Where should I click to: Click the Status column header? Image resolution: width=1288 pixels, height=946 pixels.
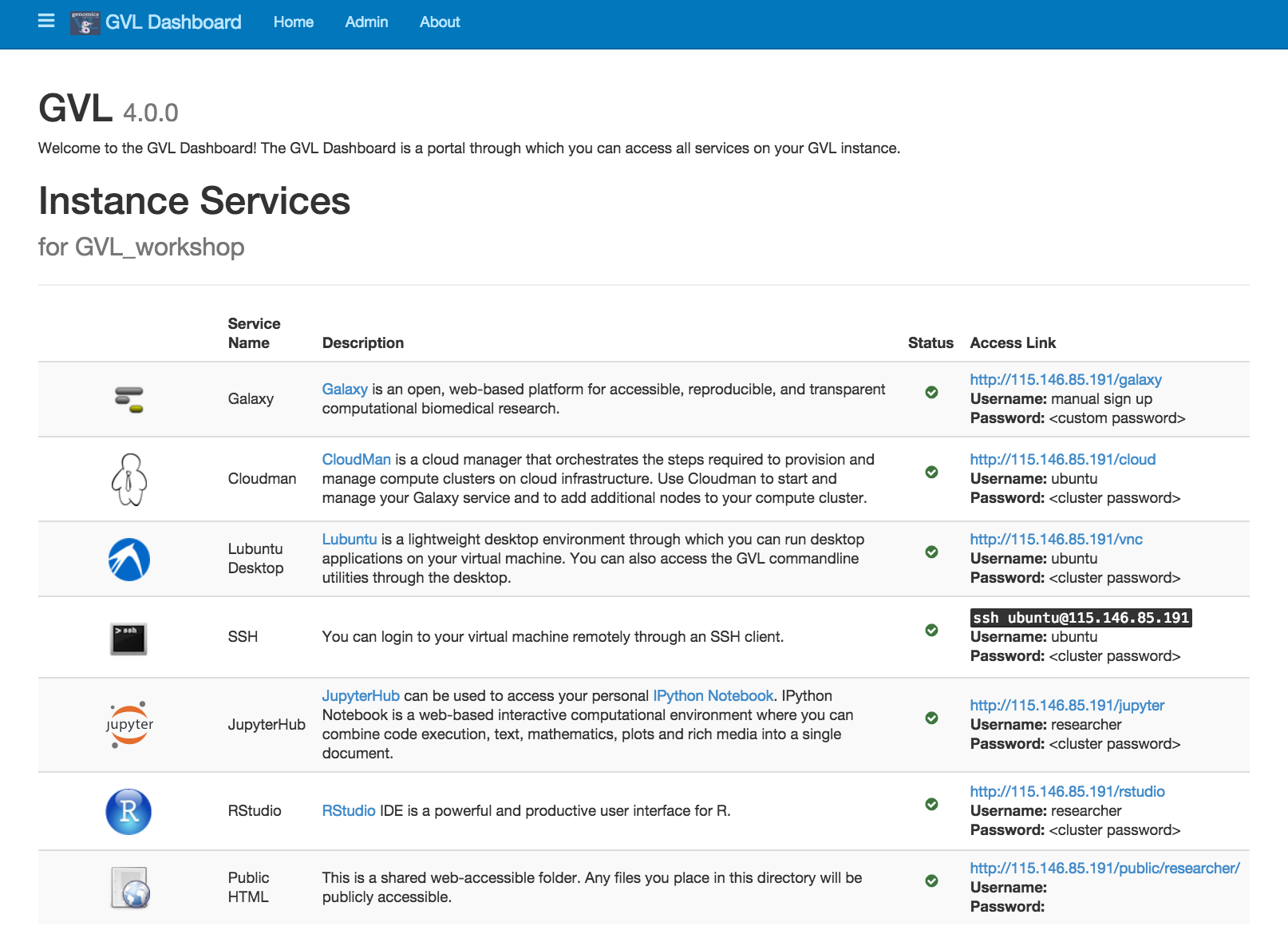pyautogui.click(x=930, y=342)
